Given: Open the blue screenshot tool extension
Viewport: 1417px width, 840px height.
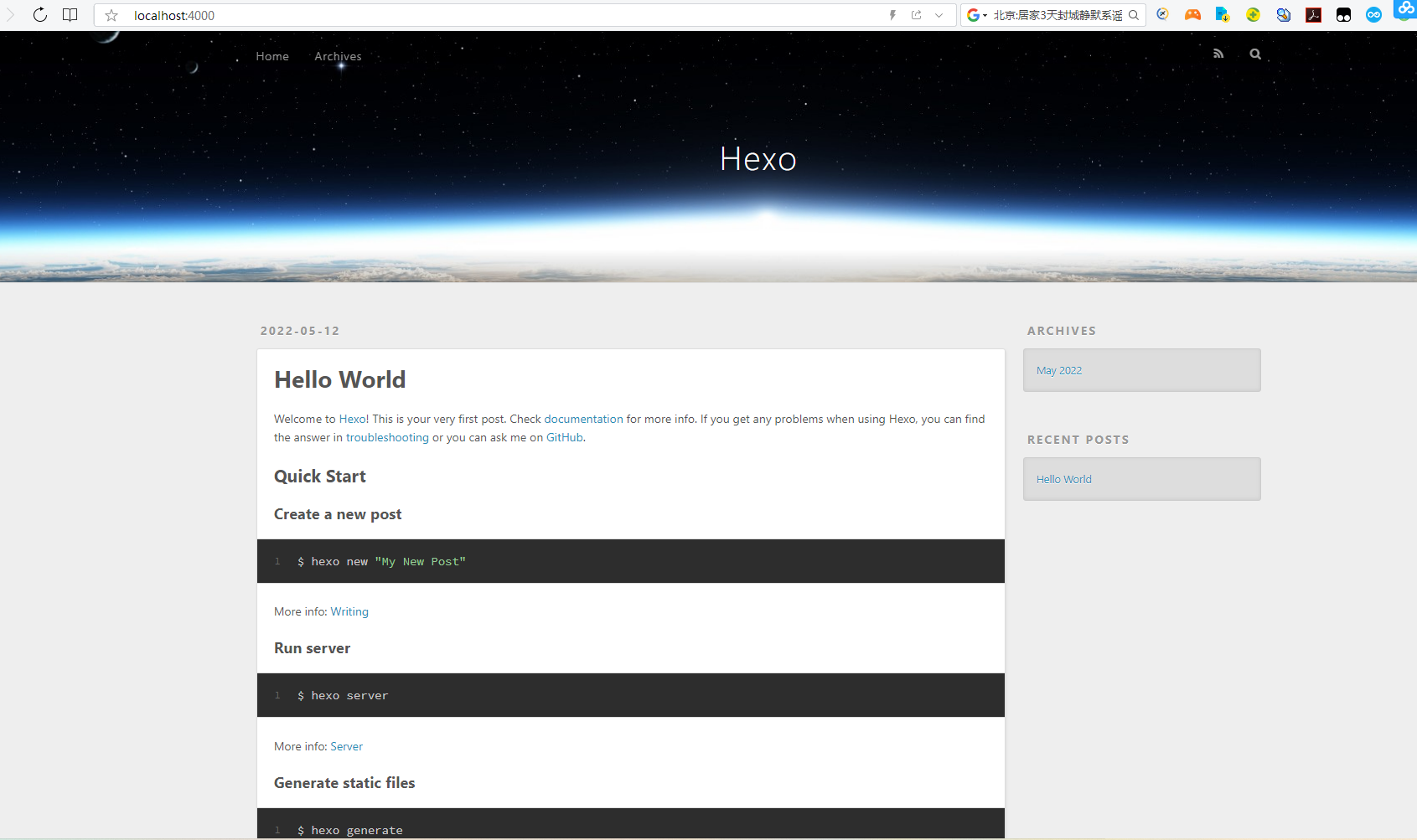Looking at the screenshot, I should 1283,15.
